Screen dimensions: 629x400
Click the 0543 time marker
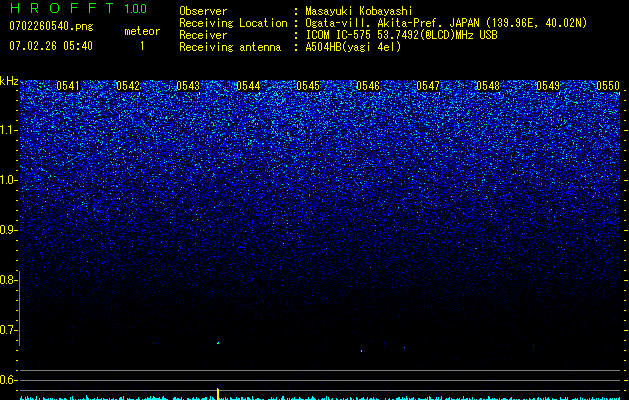188,86
